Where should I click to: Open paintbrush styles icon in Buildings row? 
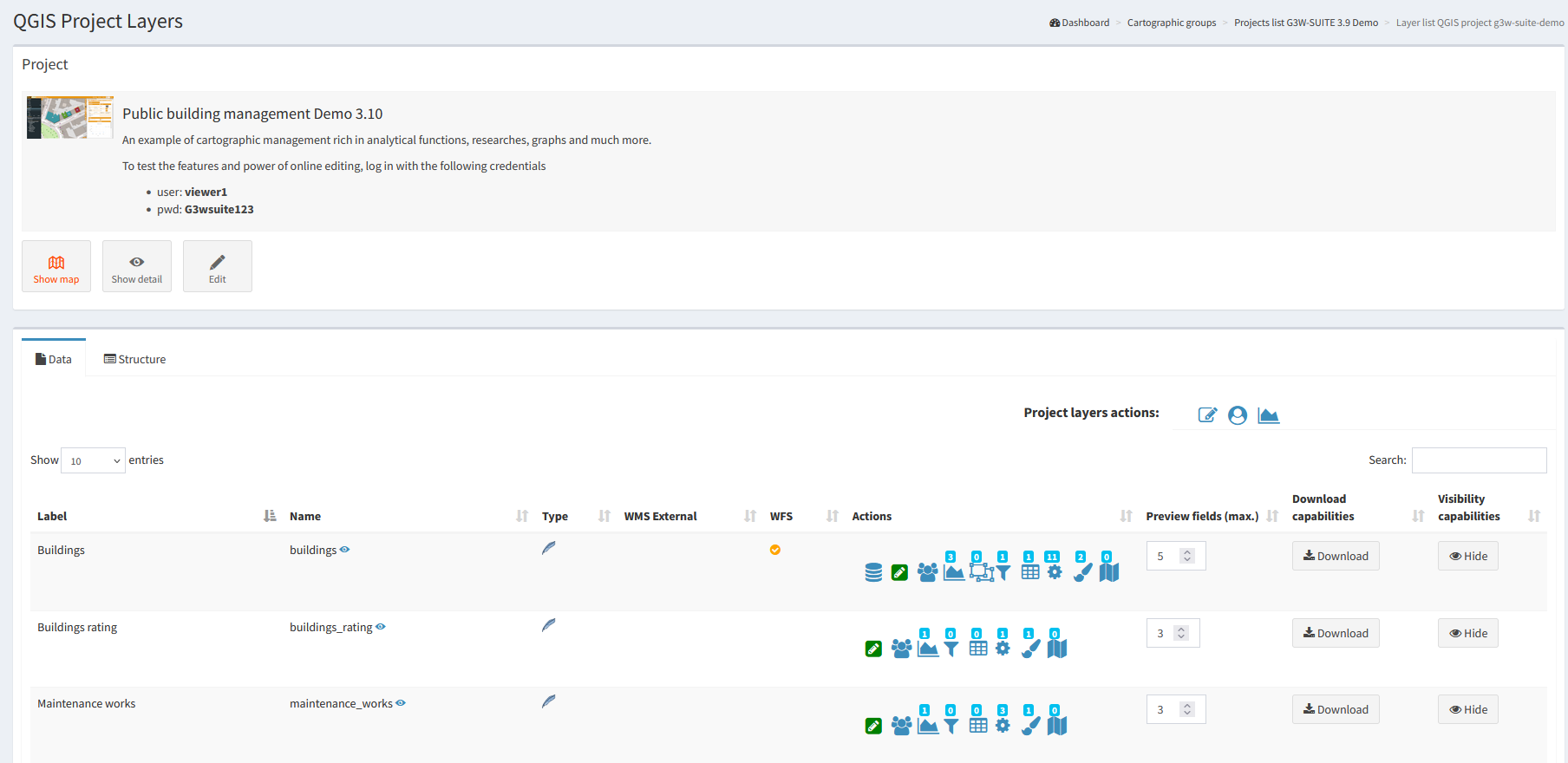click(1082, 572)
